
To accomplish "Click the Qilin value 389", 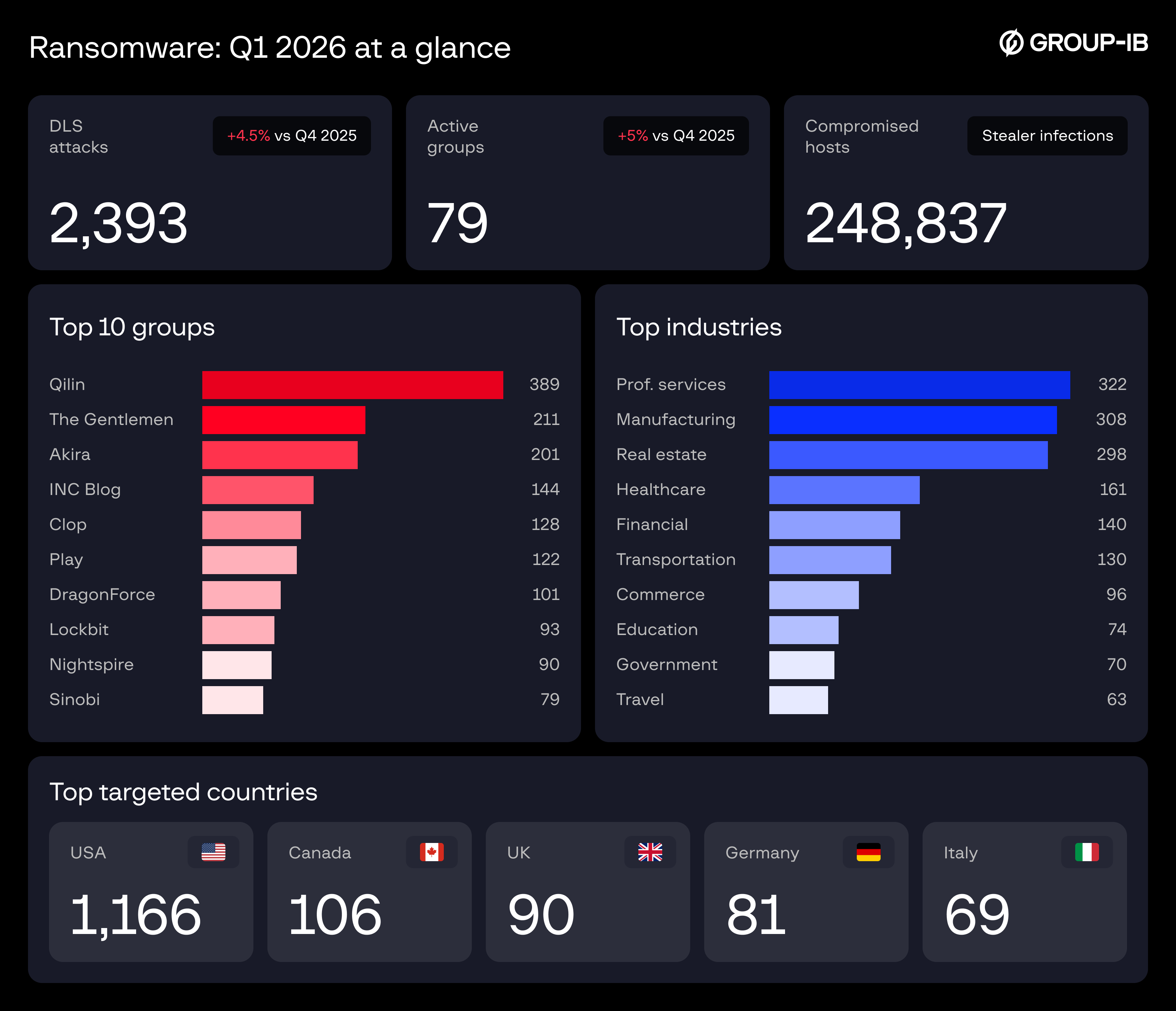I will tap(544, 385).
